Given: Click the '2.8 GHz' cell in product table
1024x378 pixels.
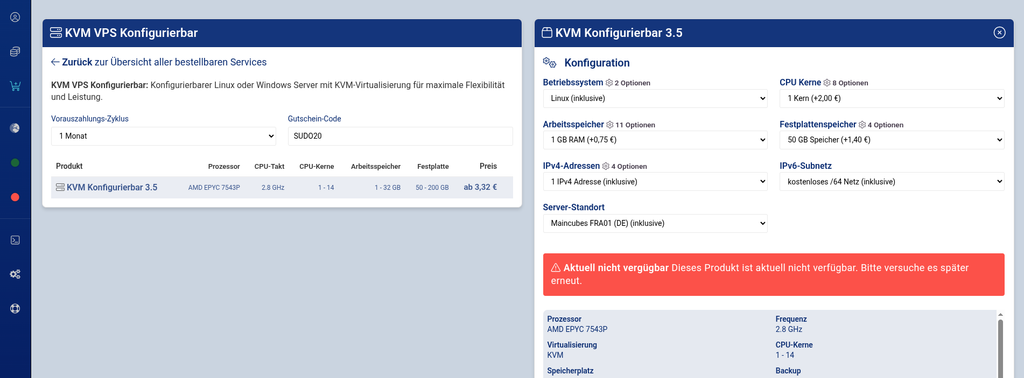Looking at the screenshot, I should tap(272, 187).
